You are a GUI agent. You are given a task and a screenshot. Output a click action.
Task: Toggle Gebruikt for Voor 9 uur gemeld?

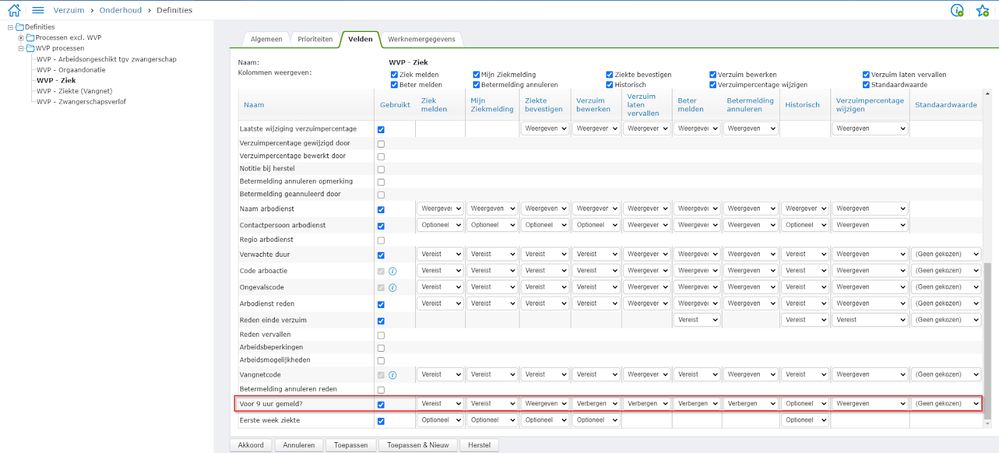[x=381, y=405]
